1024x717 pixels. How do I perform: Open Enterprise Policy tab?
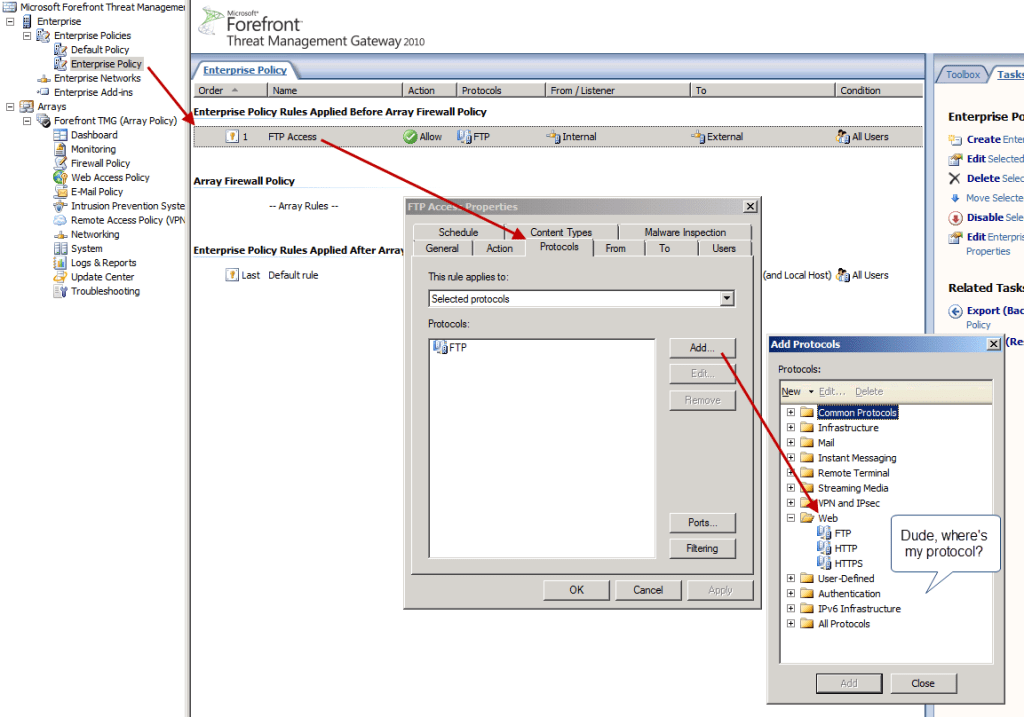point(245,71)
